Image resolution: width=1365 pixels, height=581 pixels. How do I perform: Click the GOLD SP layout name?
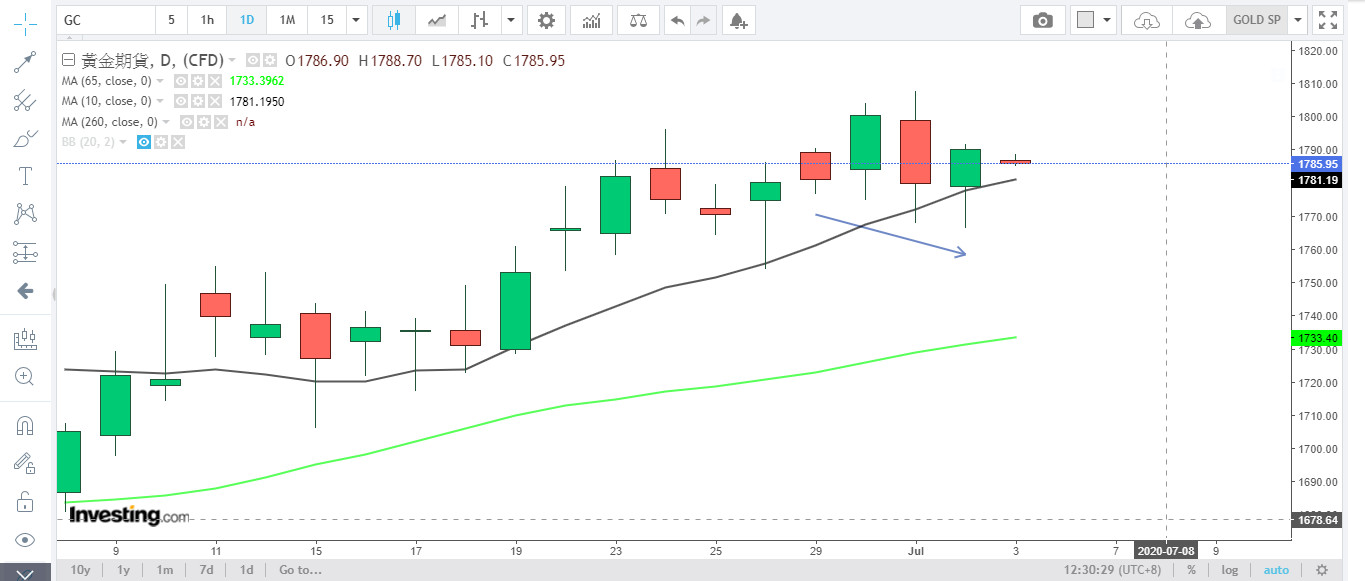(1255, 20)
